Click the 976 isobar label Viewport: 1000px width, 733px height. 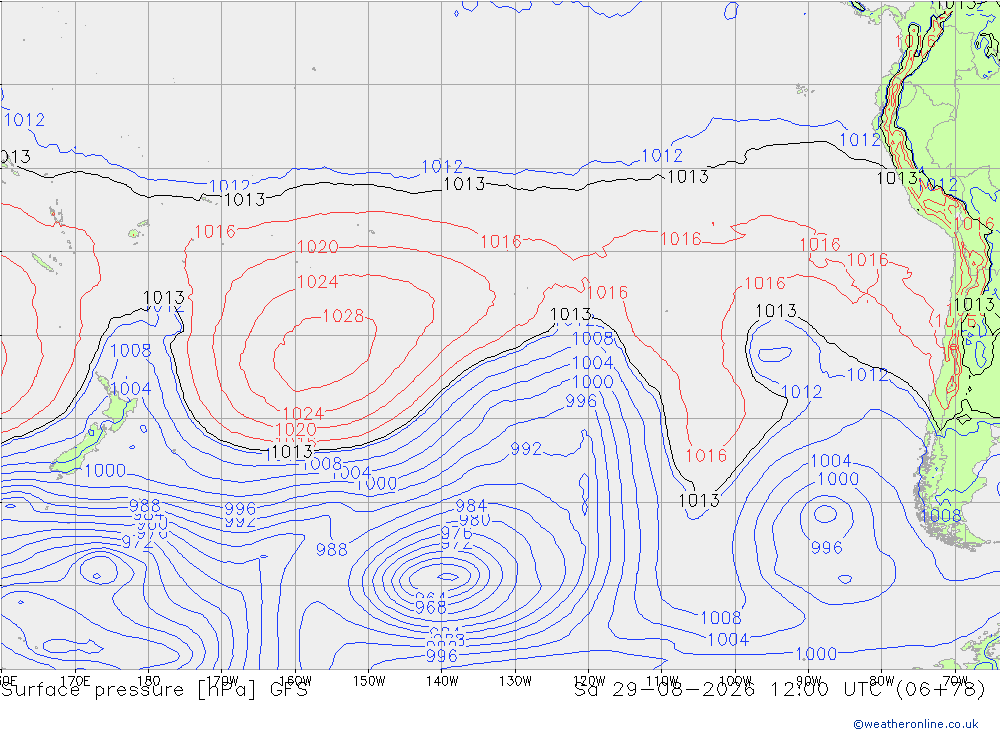tap(457, 533)
